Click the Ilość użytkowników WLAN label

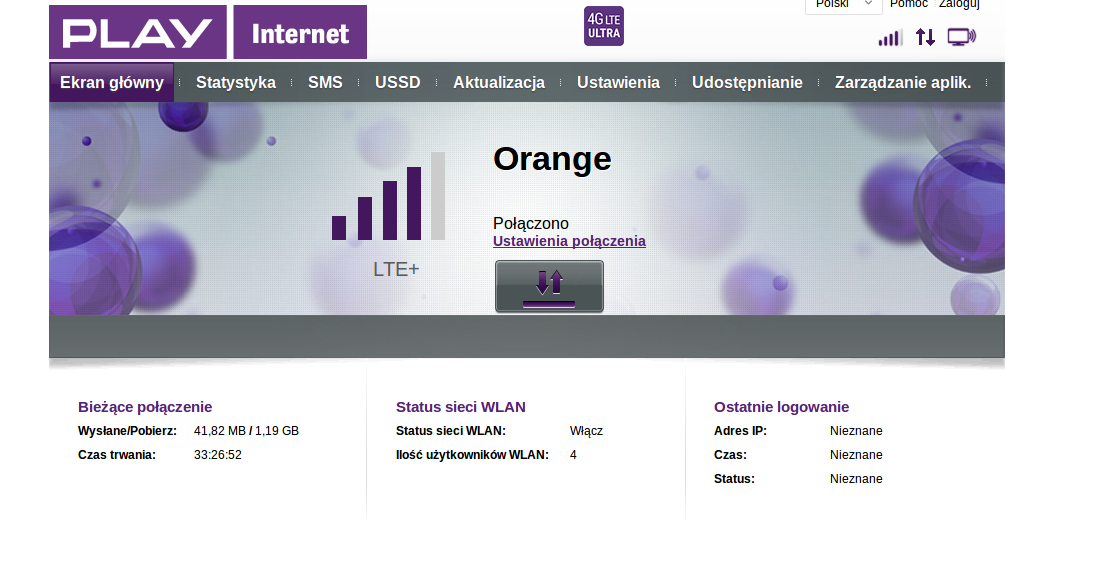click(472, 455)
